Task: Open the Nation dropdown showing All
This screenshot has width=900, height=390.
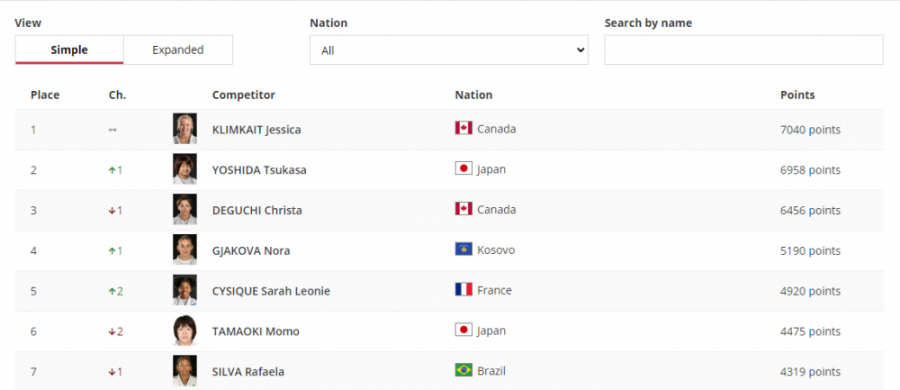Action: [449, 50]
